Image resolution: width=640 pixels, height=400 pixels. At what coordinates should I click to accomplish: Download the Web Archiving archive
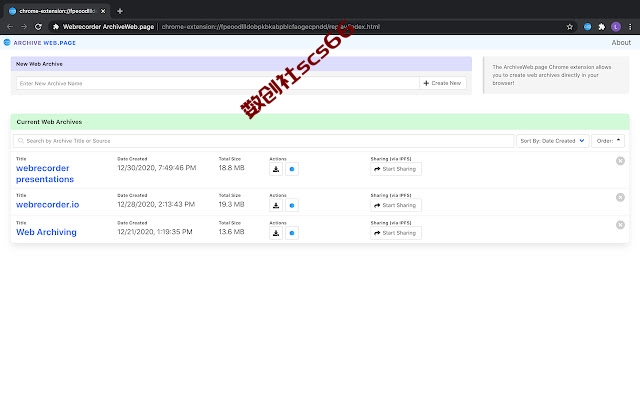(276, 233)
